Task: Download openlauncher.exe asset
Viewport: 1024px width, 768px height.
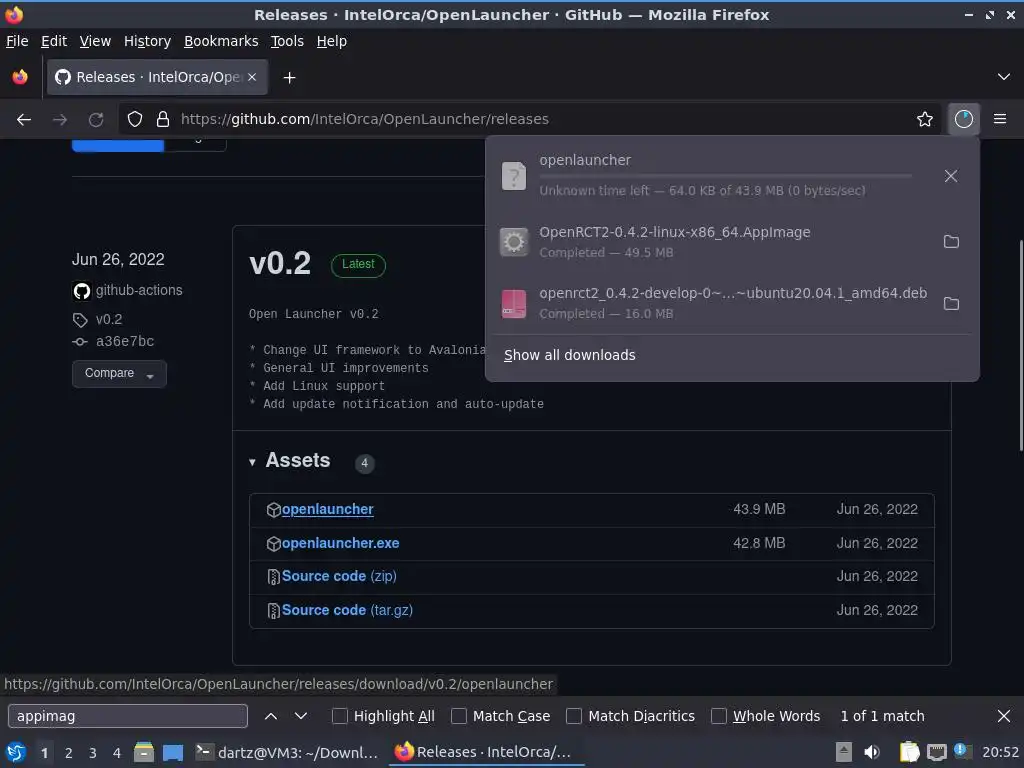Action: pyautogui.click(x=340, y=543)
